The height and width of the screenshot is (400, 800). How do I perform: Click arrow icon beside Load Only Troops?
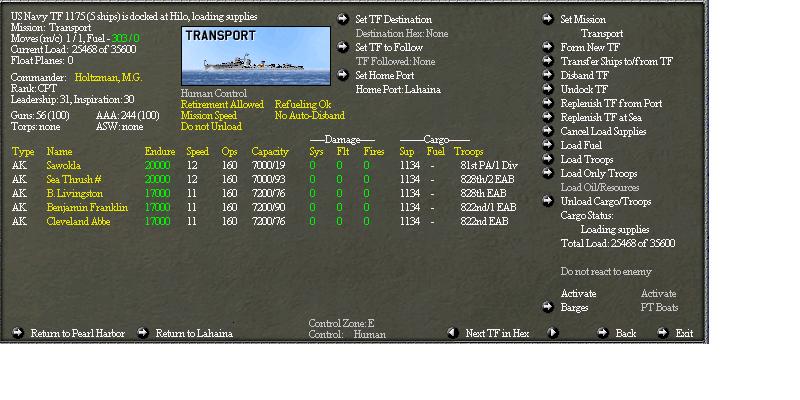548,173
